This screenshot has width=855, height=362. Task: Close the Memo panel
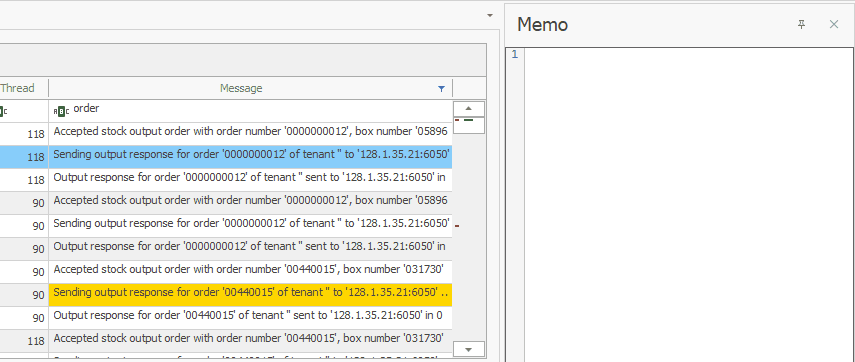(x=834, y=24)
